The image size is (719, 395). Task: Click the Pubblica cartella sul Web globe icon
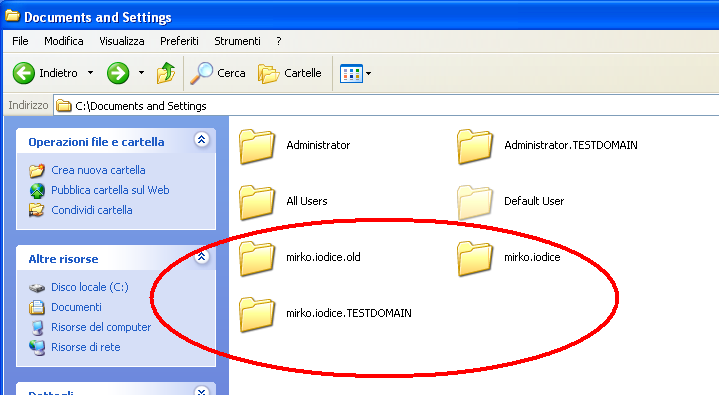tap(37, 190)
